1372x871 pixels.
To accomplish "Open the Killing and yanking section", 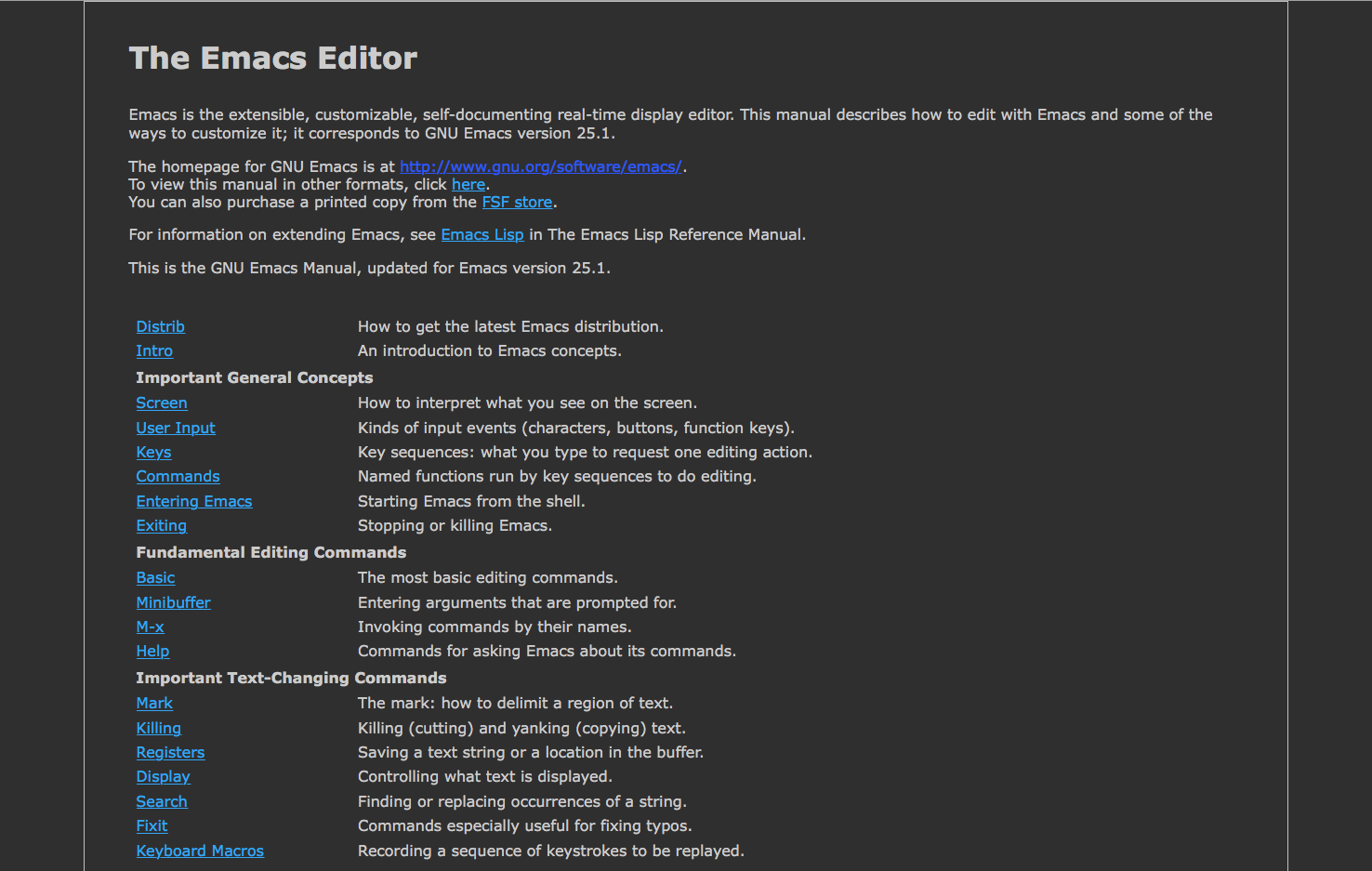I will click(x=158, y=728).
